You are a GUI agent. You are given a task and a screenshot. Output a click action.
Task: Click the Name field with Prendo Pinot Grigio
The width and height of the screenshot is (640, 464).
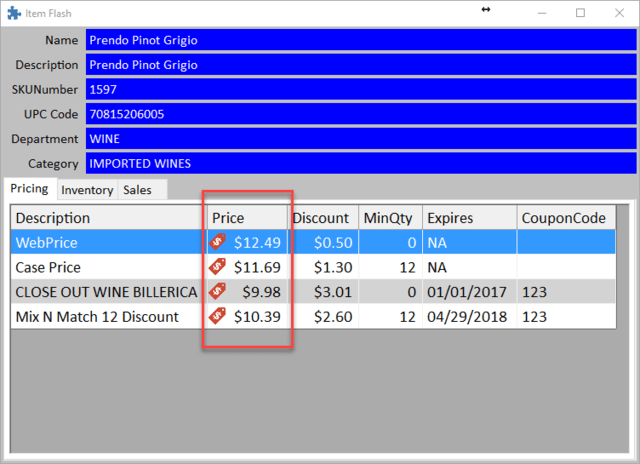click(360, 40)
